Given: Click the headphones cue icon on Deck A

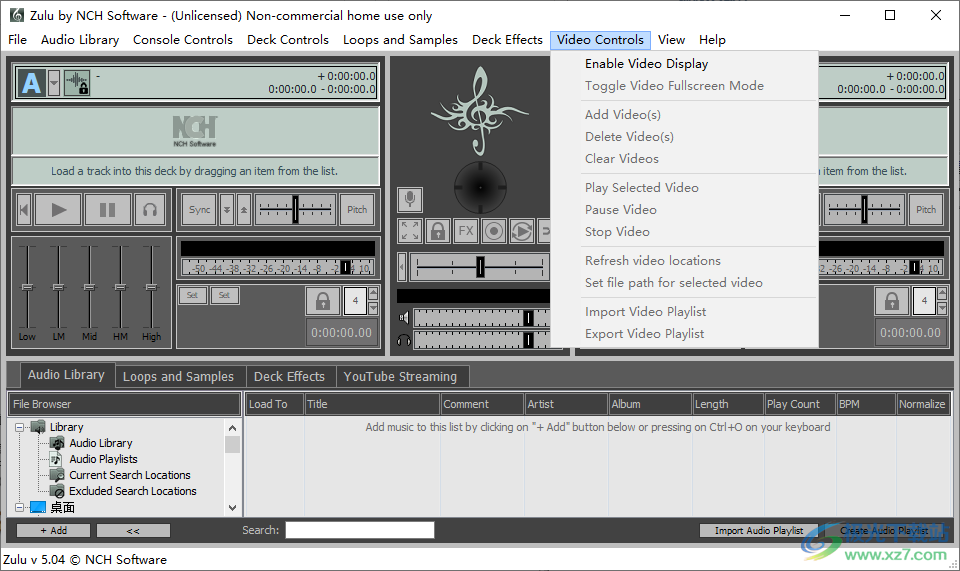Looking at the screenshot, I should (x=150, y=210).
